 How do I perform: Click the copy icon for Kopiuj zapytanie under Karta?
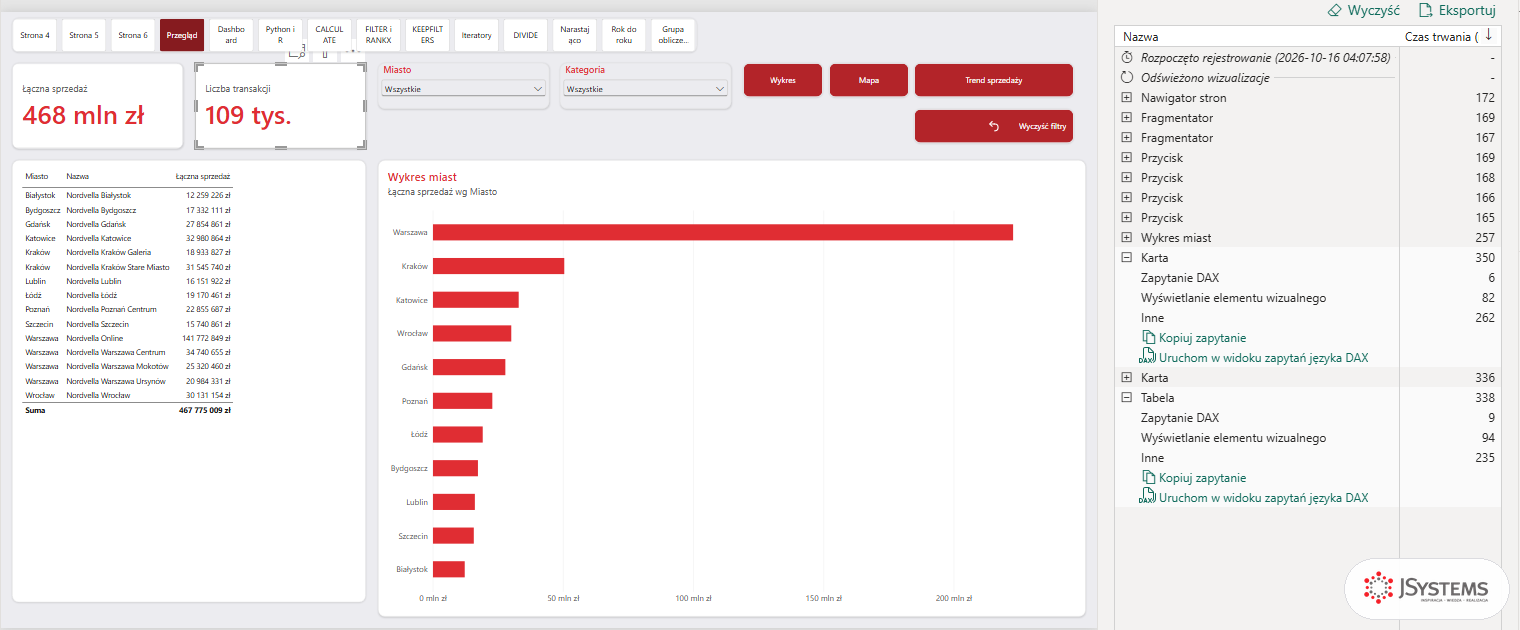pos(1149,338)
